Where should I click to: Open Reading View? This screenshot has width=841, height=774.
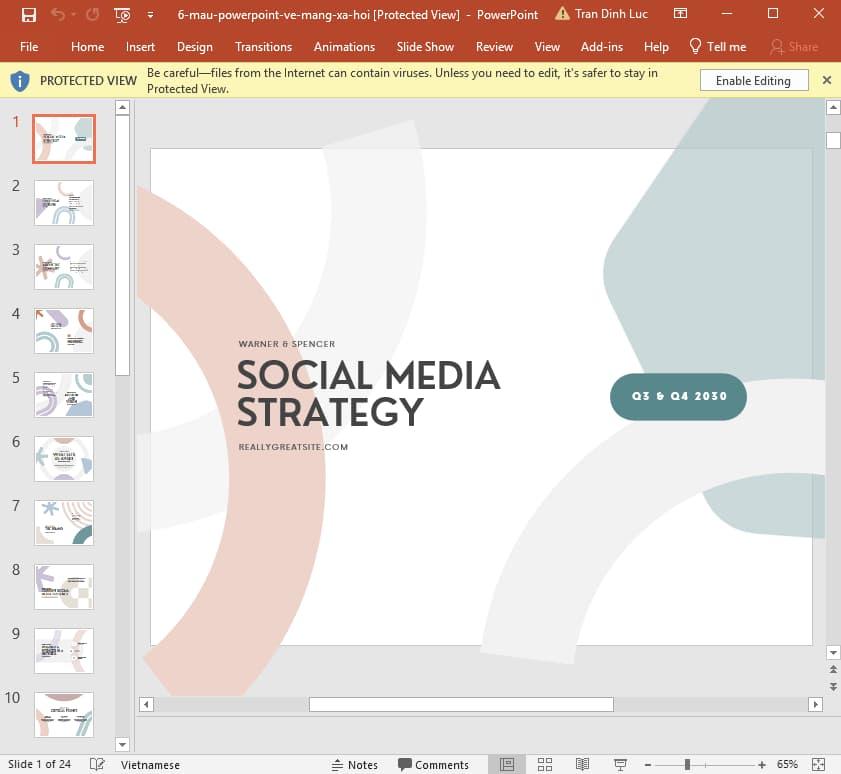coord(583,764)
